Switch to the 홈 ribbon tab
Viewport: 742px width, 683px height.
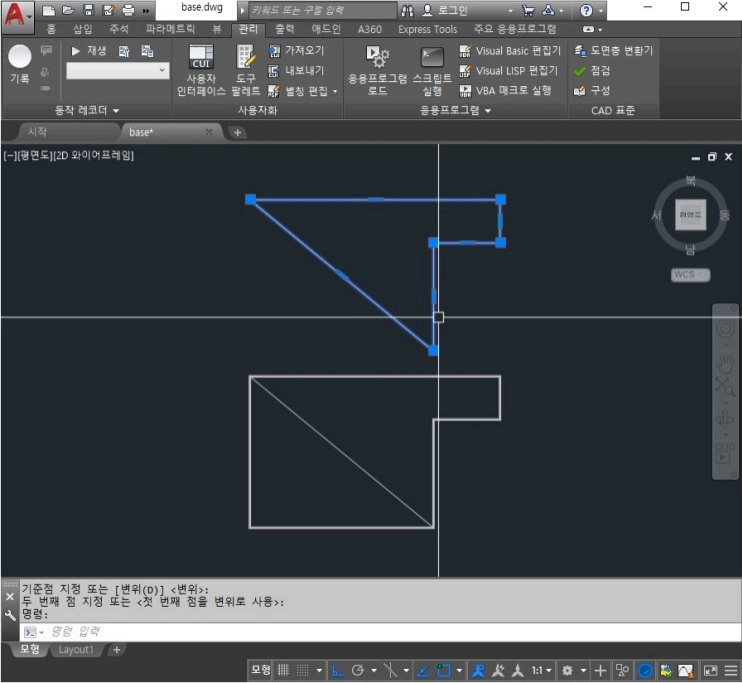click(x=51, y=29)
